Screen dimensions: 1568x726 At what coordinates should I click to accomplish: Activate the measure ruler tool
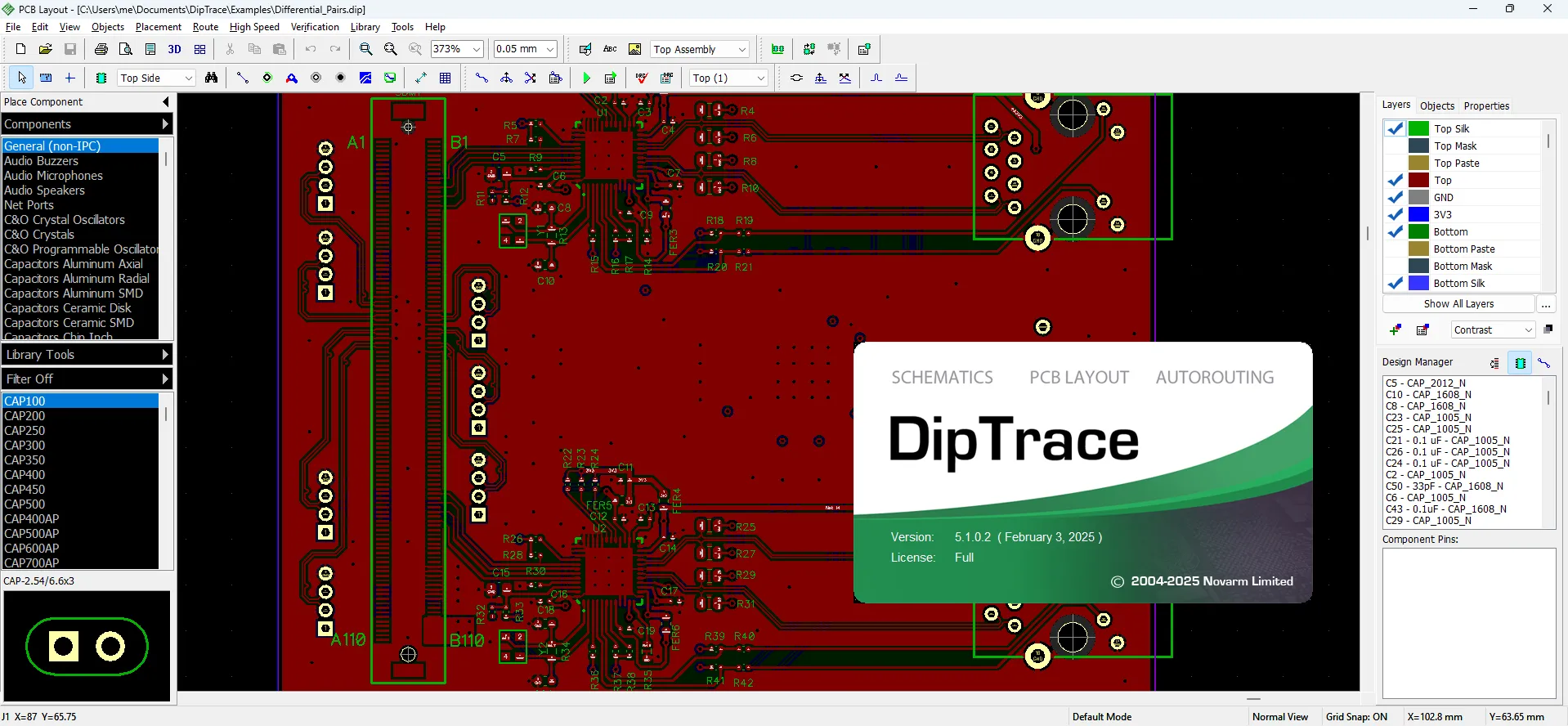click(46, 78)
